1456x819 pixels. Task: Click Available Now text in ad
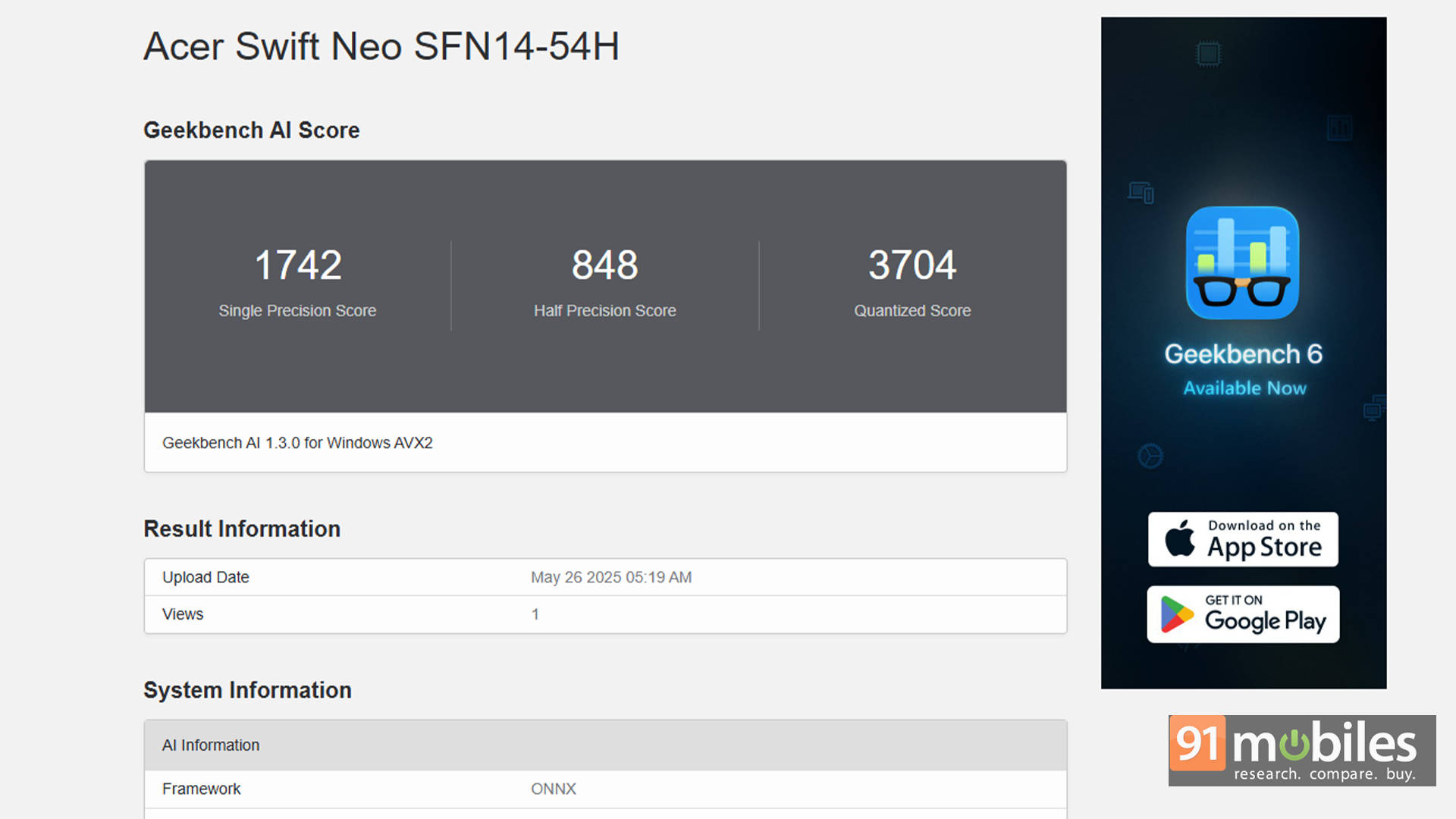point(1244,388)
